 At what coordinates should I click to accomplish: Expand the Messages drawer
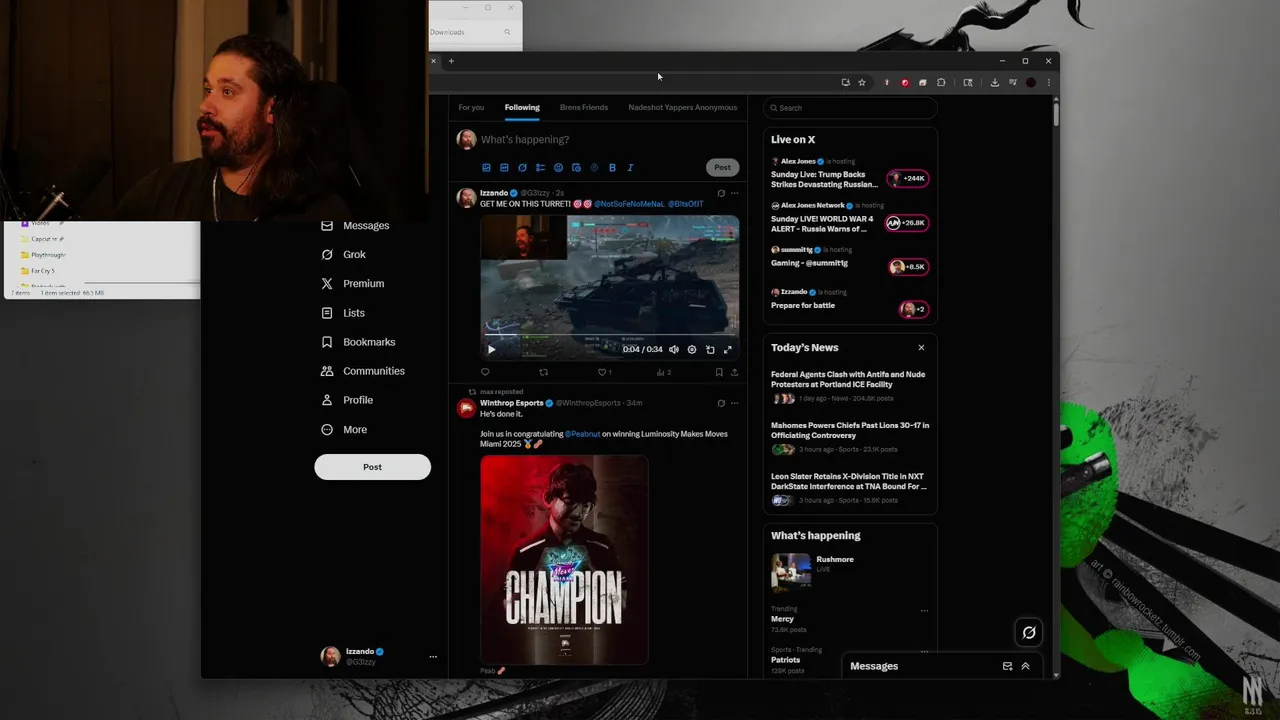coord(1025,666)
